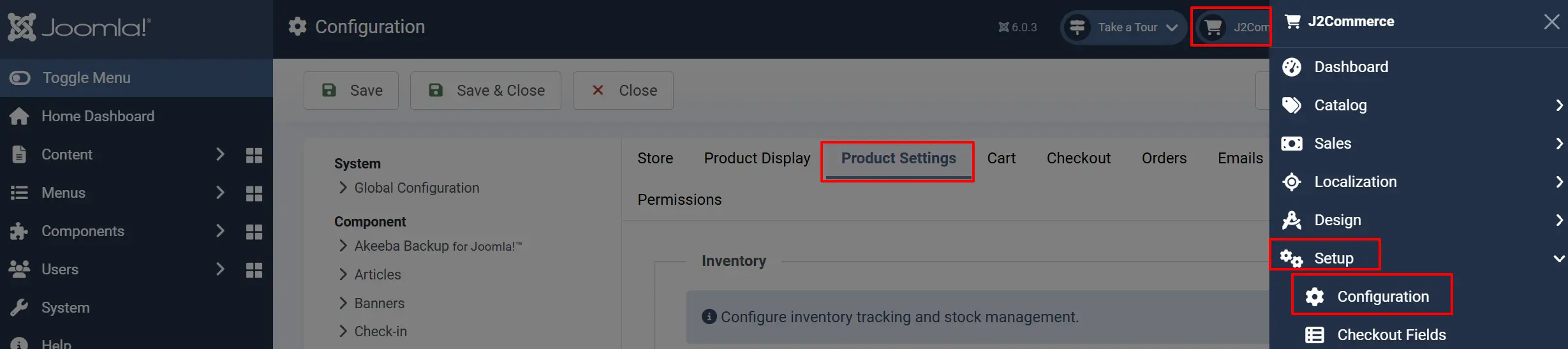This screenshot has width=1568, height=349.
Task: Switch to the Product Display tab
Action: 757,158
